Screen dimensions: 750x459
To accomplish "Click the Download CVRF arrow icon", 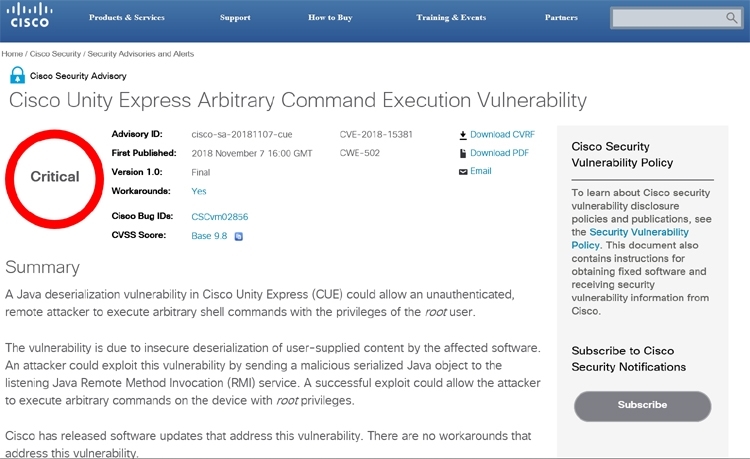I will pyautogui.click(x=463, y=134).
